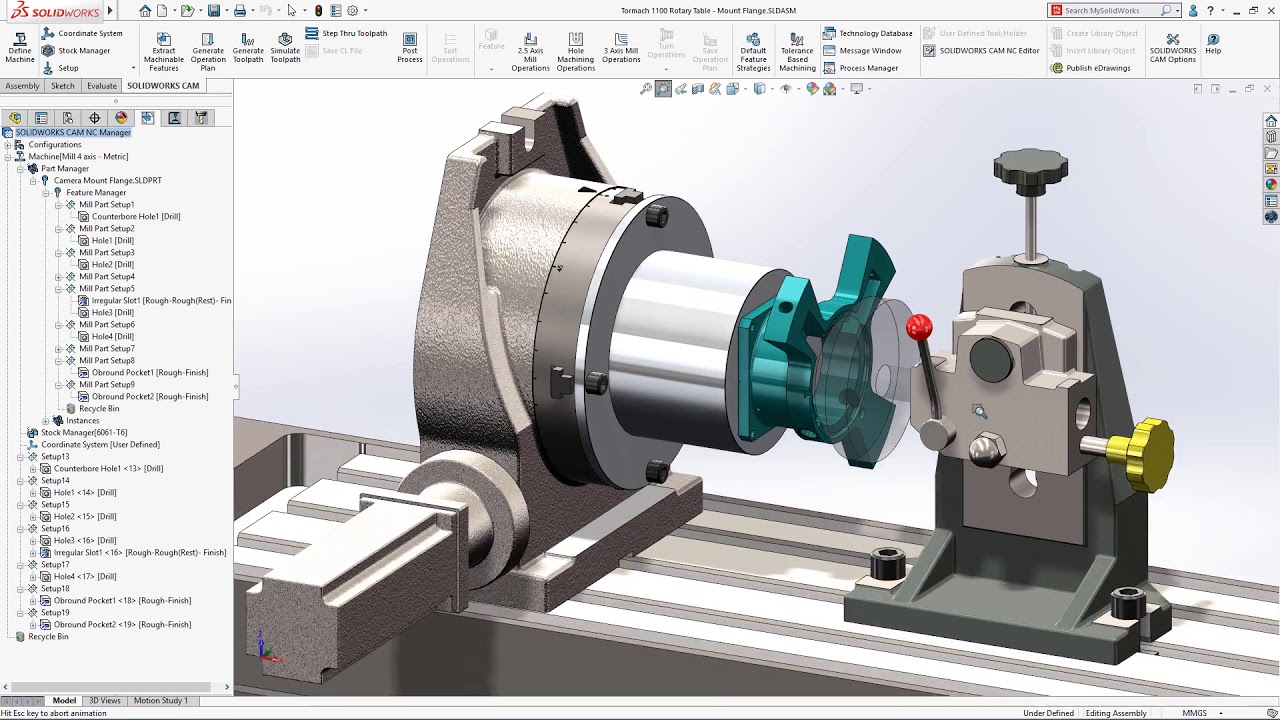Open the Options gear icon
The image size is (1280, 720).
352,10
